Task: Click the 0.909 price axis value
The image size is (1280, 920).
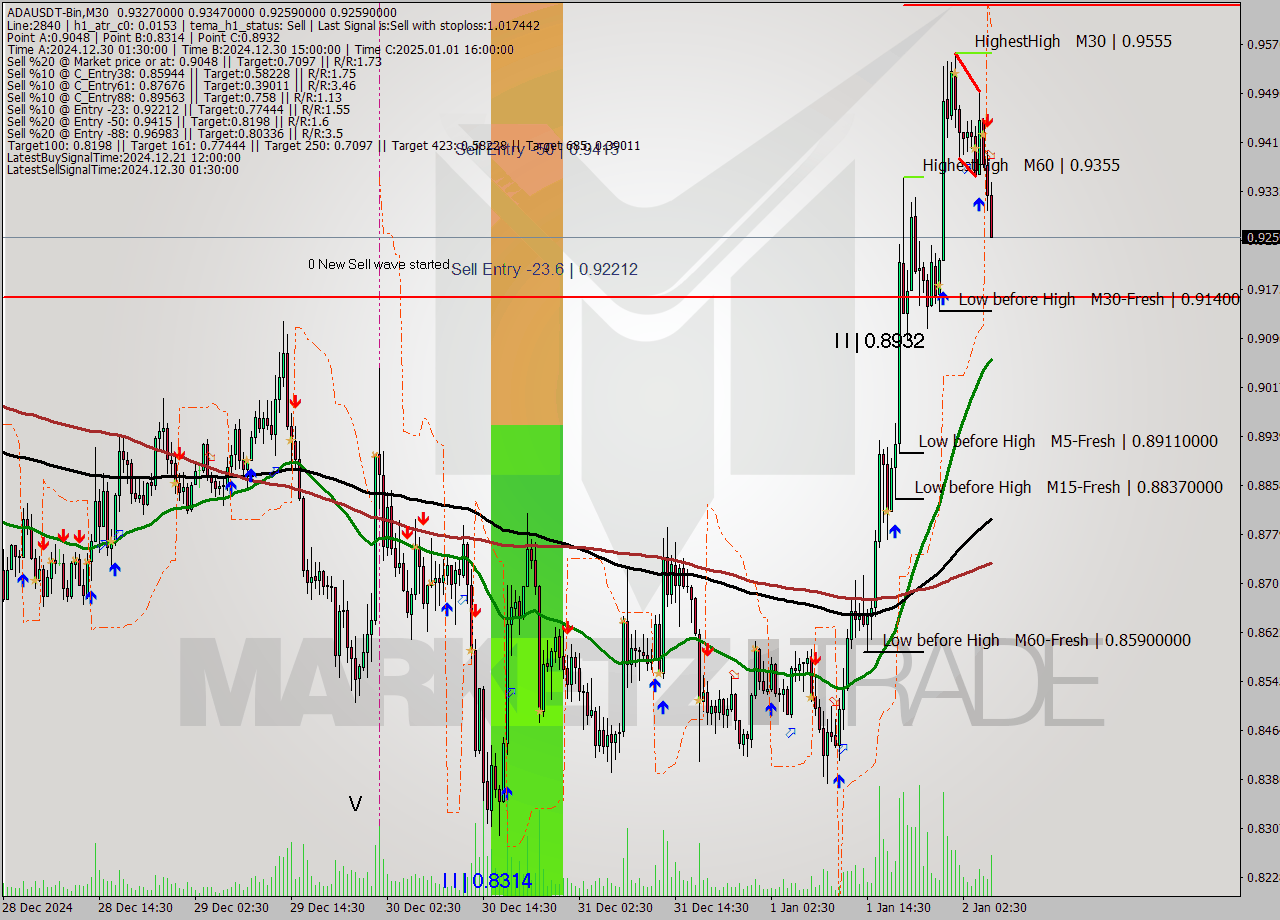Action: (1261, 338)
